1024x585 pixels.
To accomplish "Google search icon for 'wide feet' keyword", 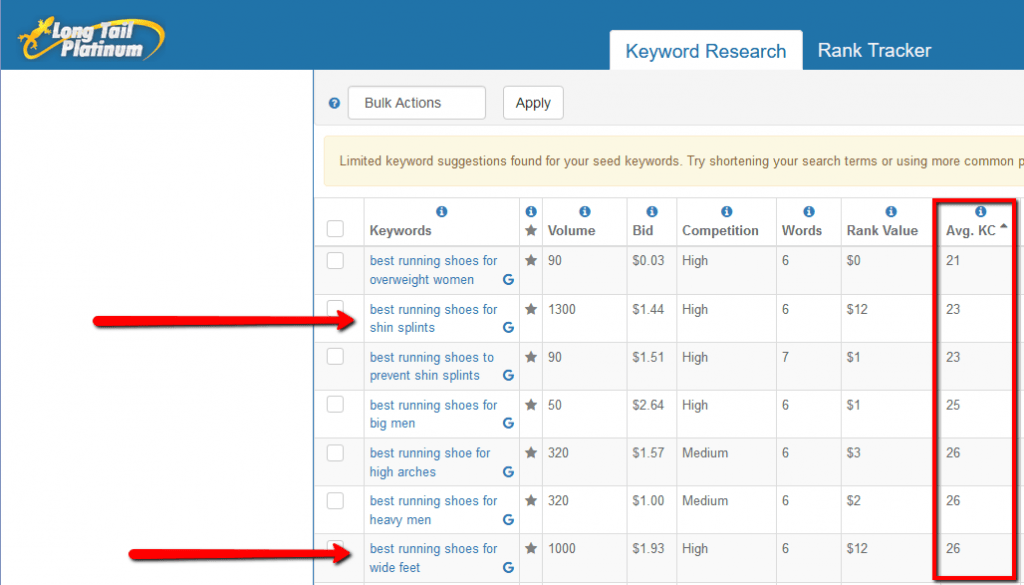I will [508, 567].
